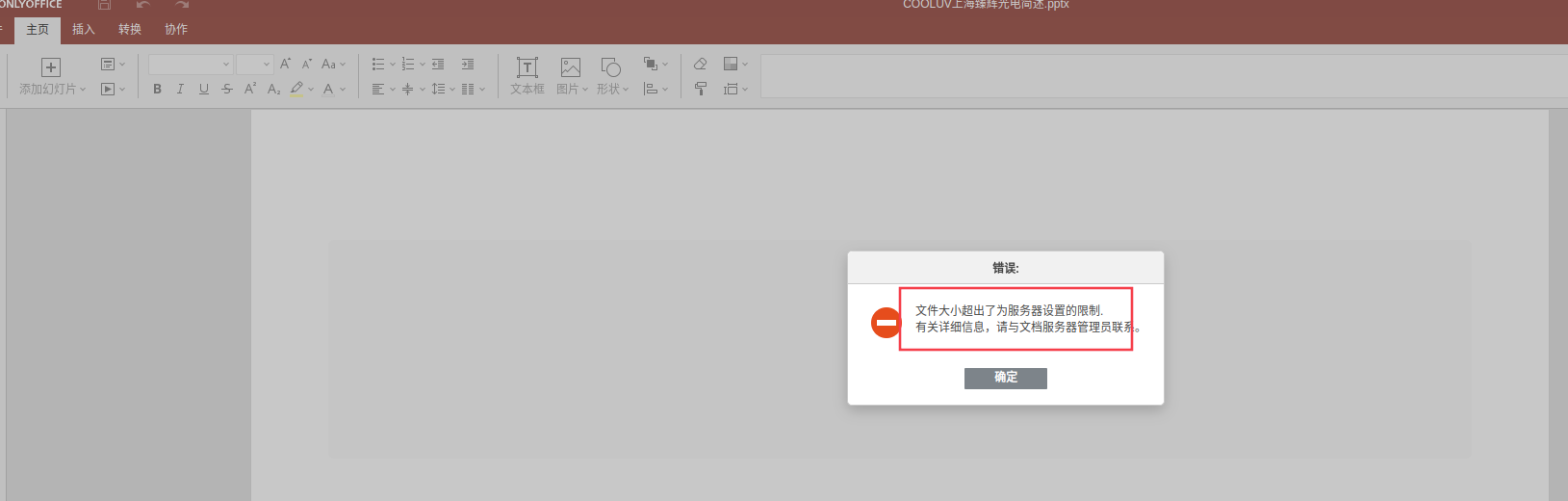Increase the paragraph indent
Image resolution: width=1568 pixels, height=501 pixels.
pos(468,65)
